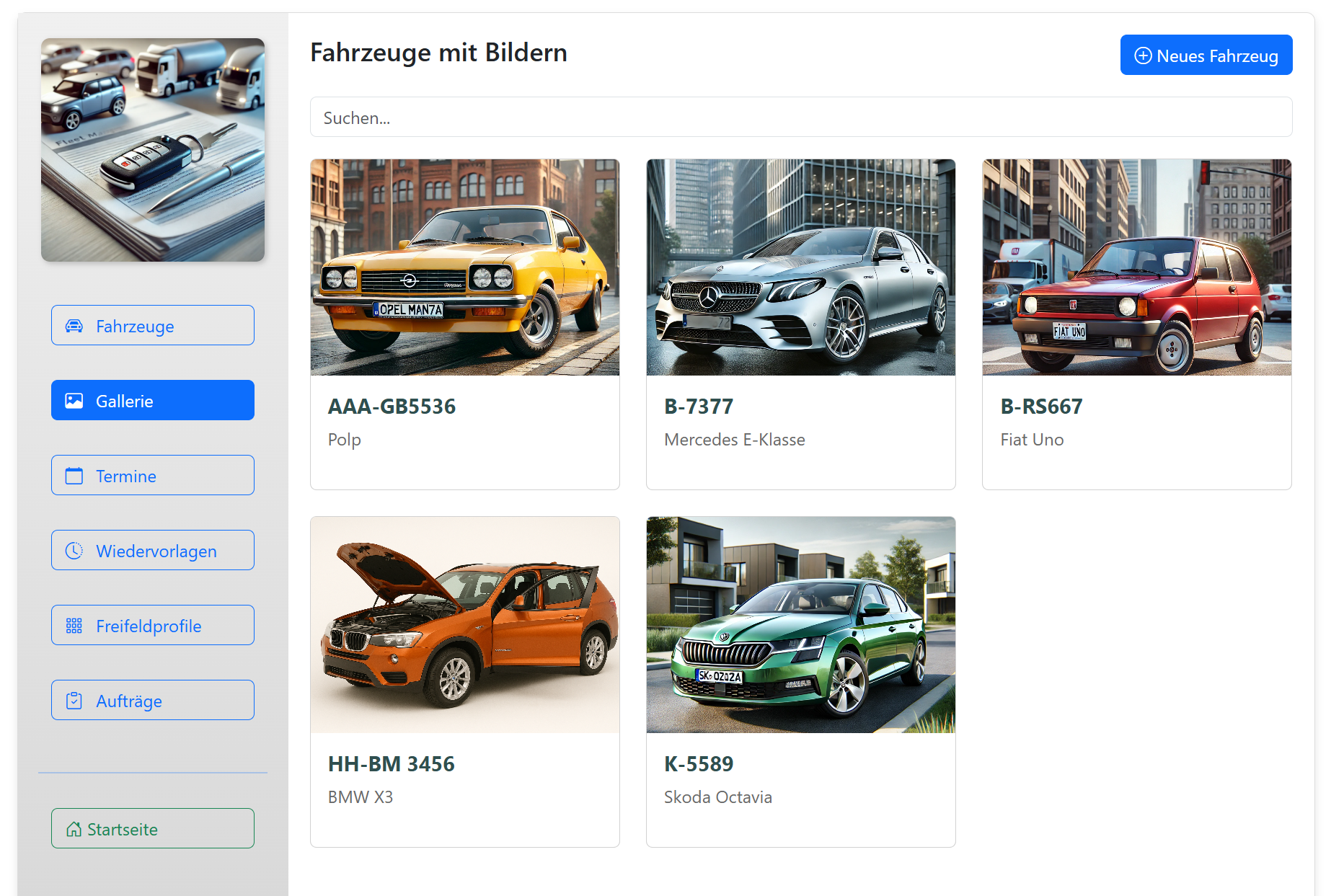Viewport: 1344px width, 896px height.
Task: Open the green Skoda Octavia image
Action: click(x=800, y=625)
